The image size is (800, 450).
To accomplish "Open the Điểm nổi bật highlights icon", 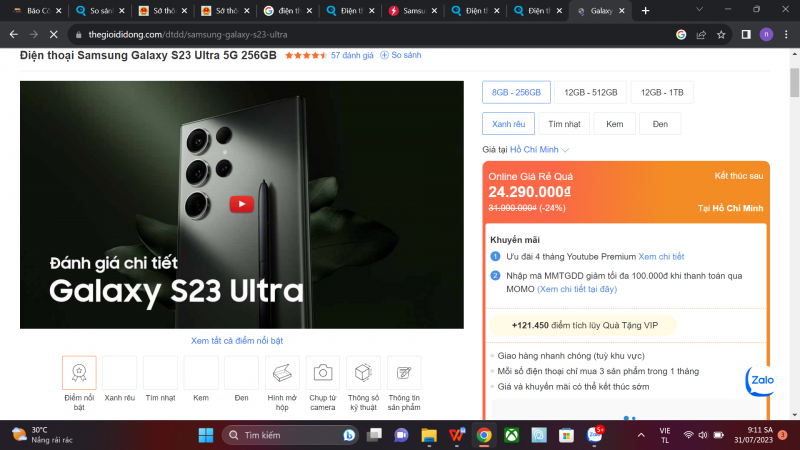I will 79,373.
